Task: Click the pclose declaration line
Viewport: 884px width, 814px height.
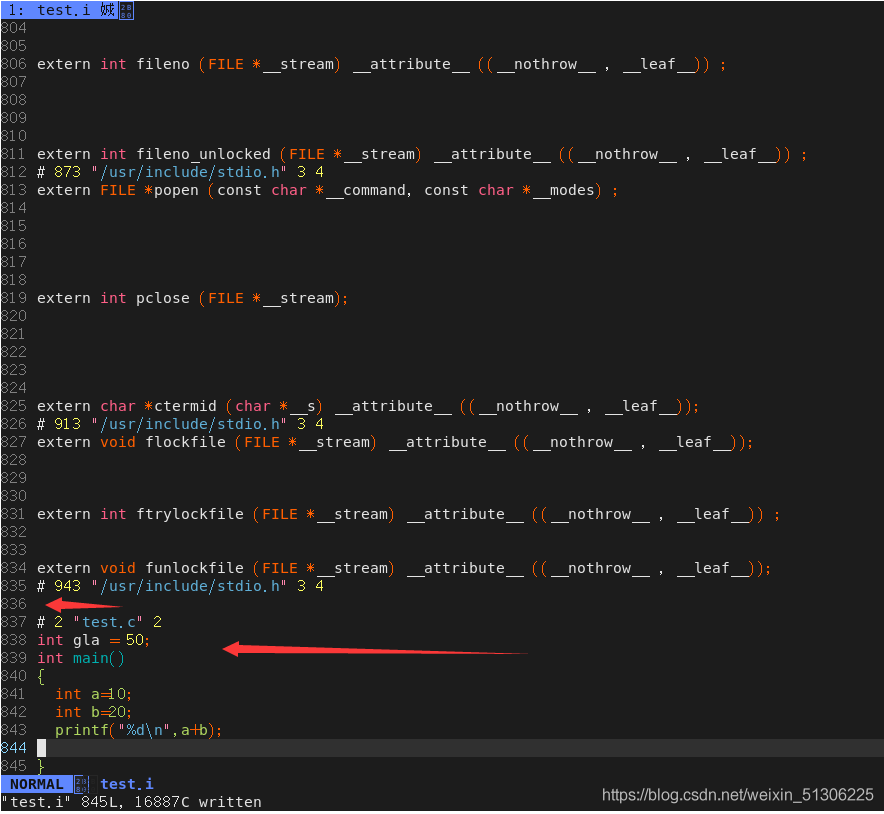Action: tap(192, 298)
